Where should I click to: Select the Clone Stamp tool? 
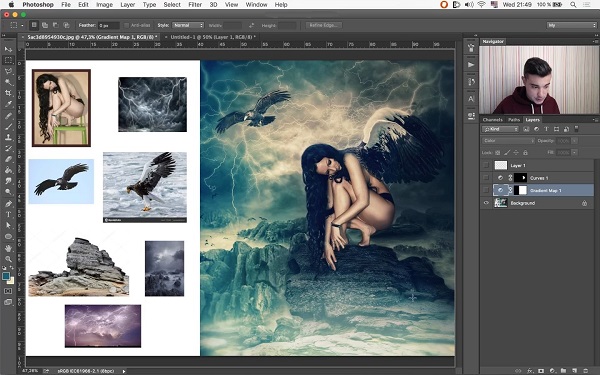pos(8,137)
